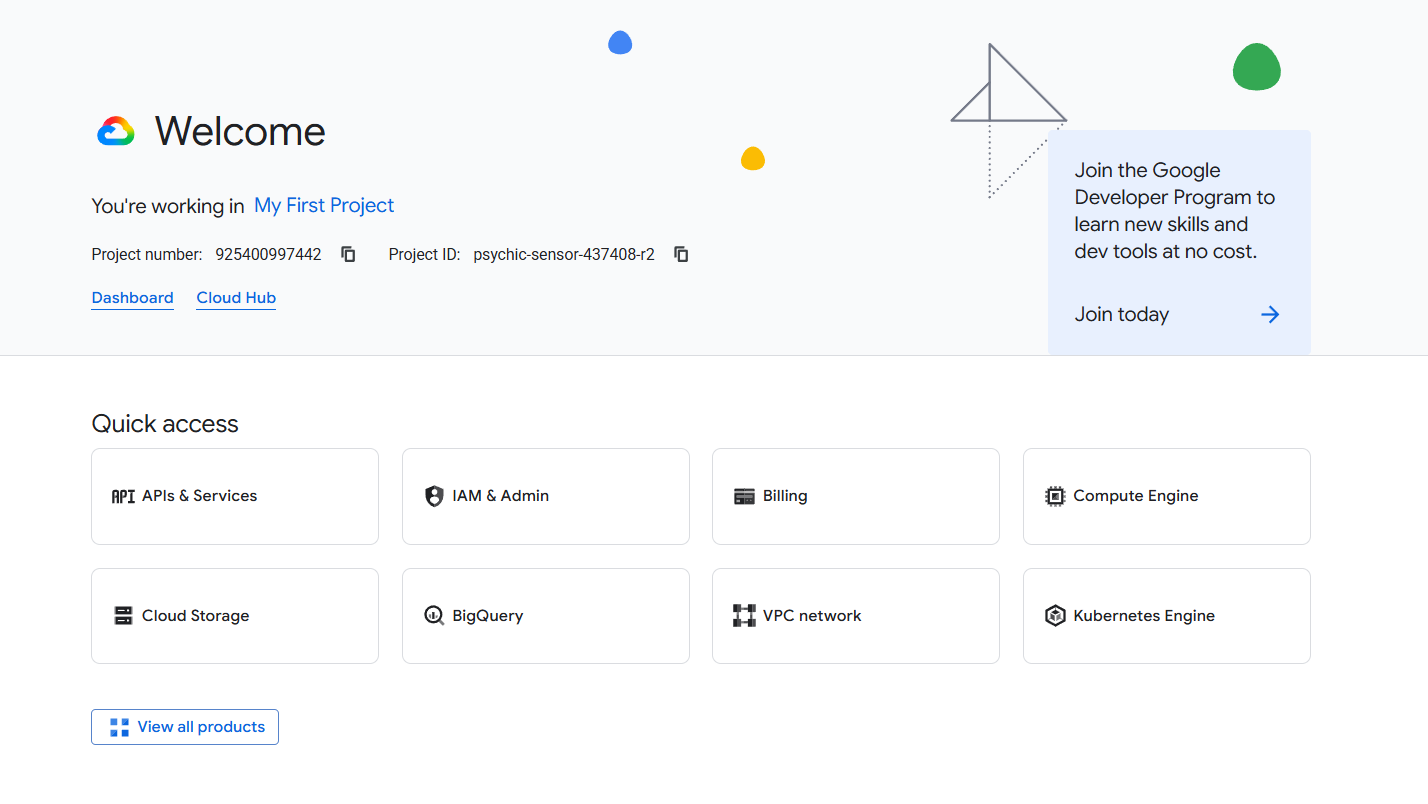Image resolution: width=1428 pixels, height=804 pixels.
Task: Click the View all products button
Action: [x=185, y=727]
